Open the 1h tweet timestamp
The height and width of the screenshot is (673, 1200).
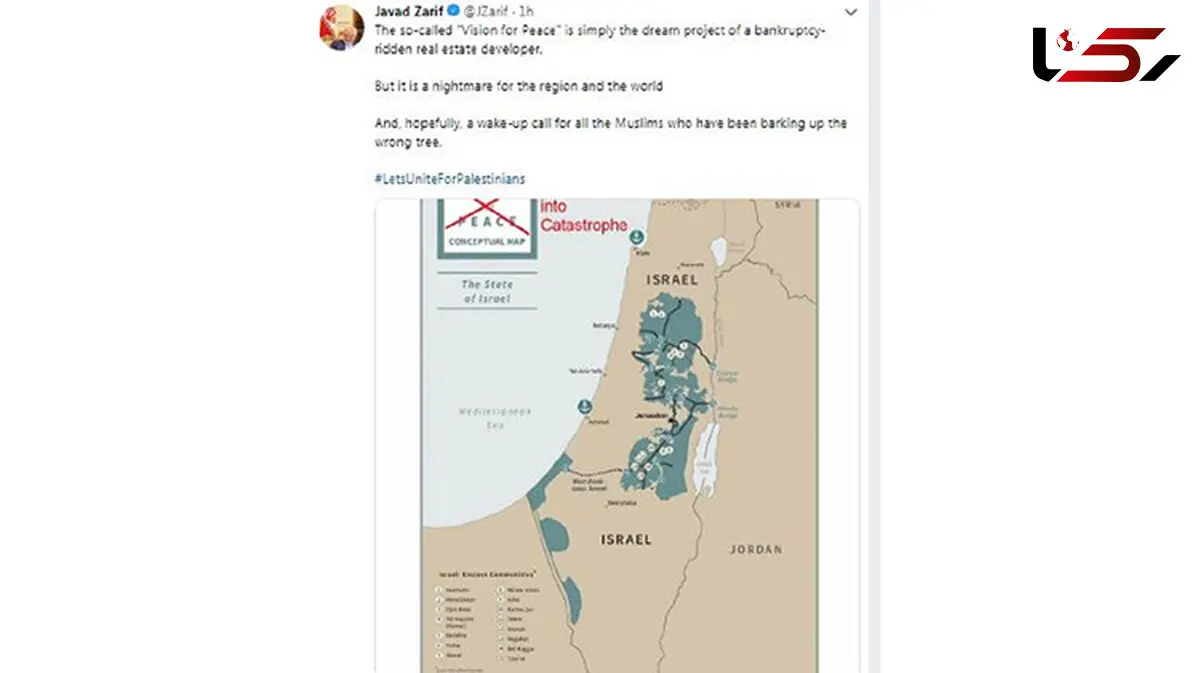pos(526,13)
